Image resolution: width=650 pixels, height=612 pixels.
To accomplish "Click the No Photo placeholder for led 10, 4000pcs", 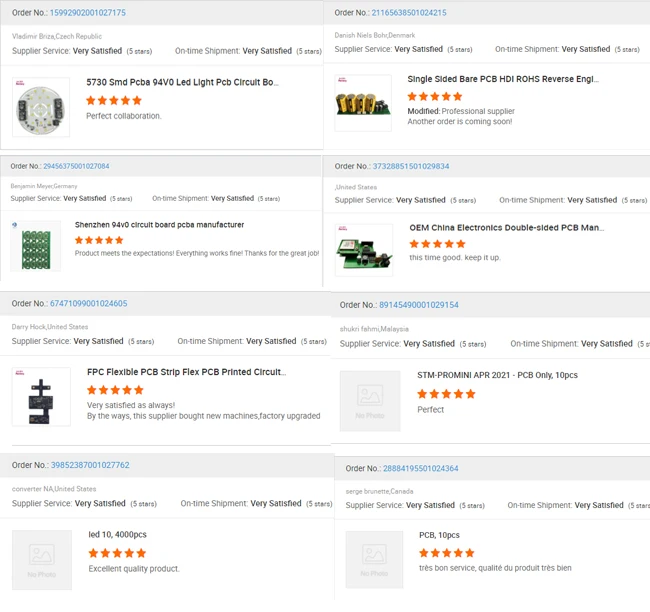I will click(x=42, y=560).
